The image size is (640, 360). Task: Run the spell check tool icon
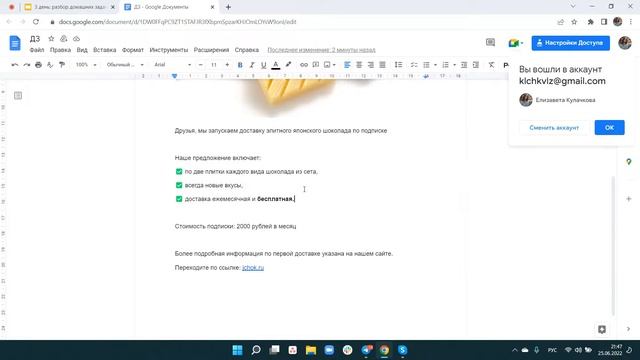coord(50,65)
